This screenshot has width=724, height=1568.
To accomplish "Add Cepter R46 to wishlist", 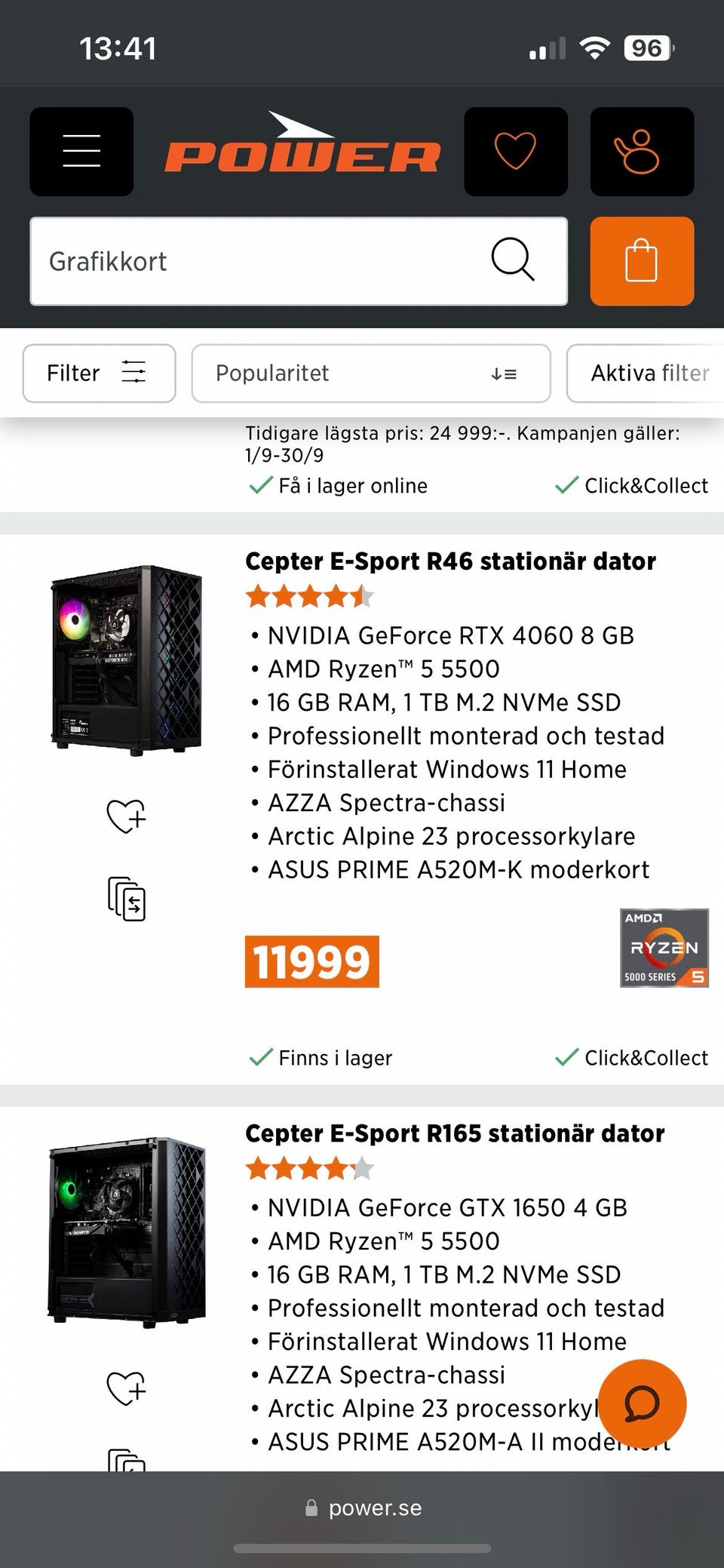I will [126, 816].
